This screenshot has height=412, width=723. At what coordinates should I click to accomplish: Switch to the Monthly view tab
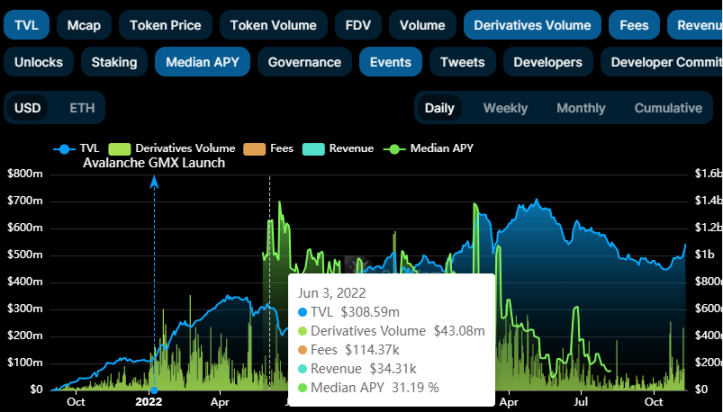[580, 108]
